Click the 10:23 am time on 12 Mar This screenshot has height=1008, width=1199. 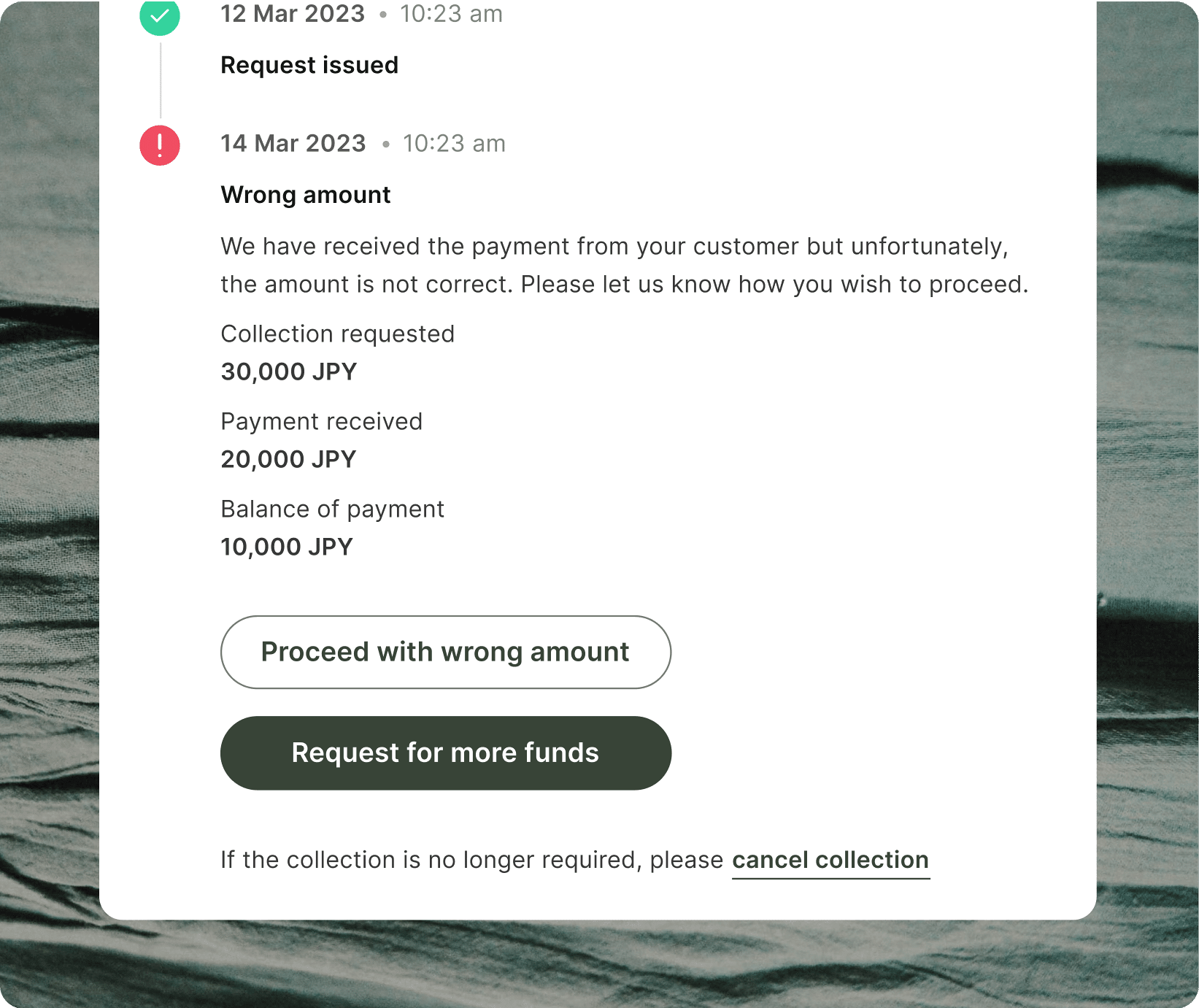451,14
